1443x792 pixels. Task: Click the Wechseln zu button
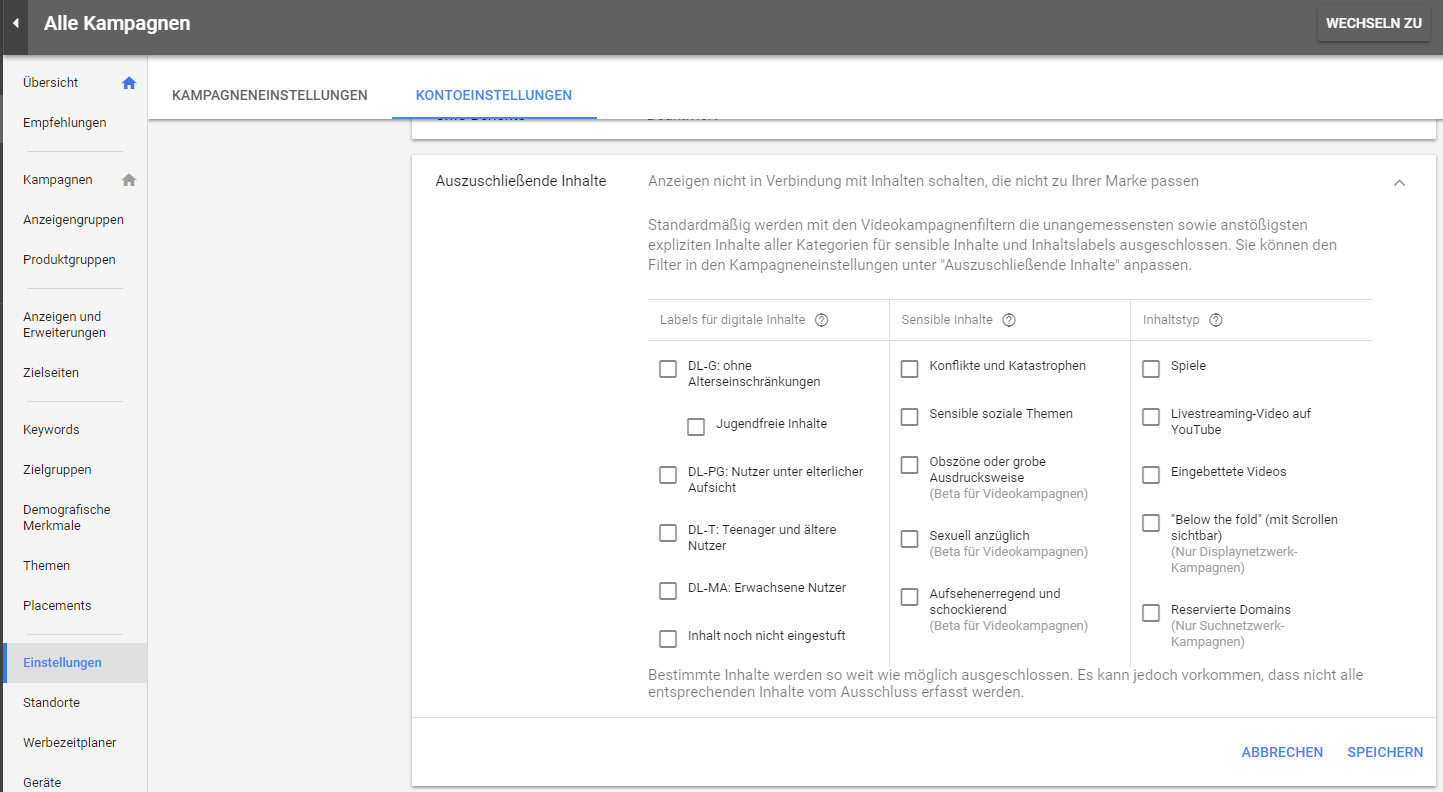tap(1374, 23)
